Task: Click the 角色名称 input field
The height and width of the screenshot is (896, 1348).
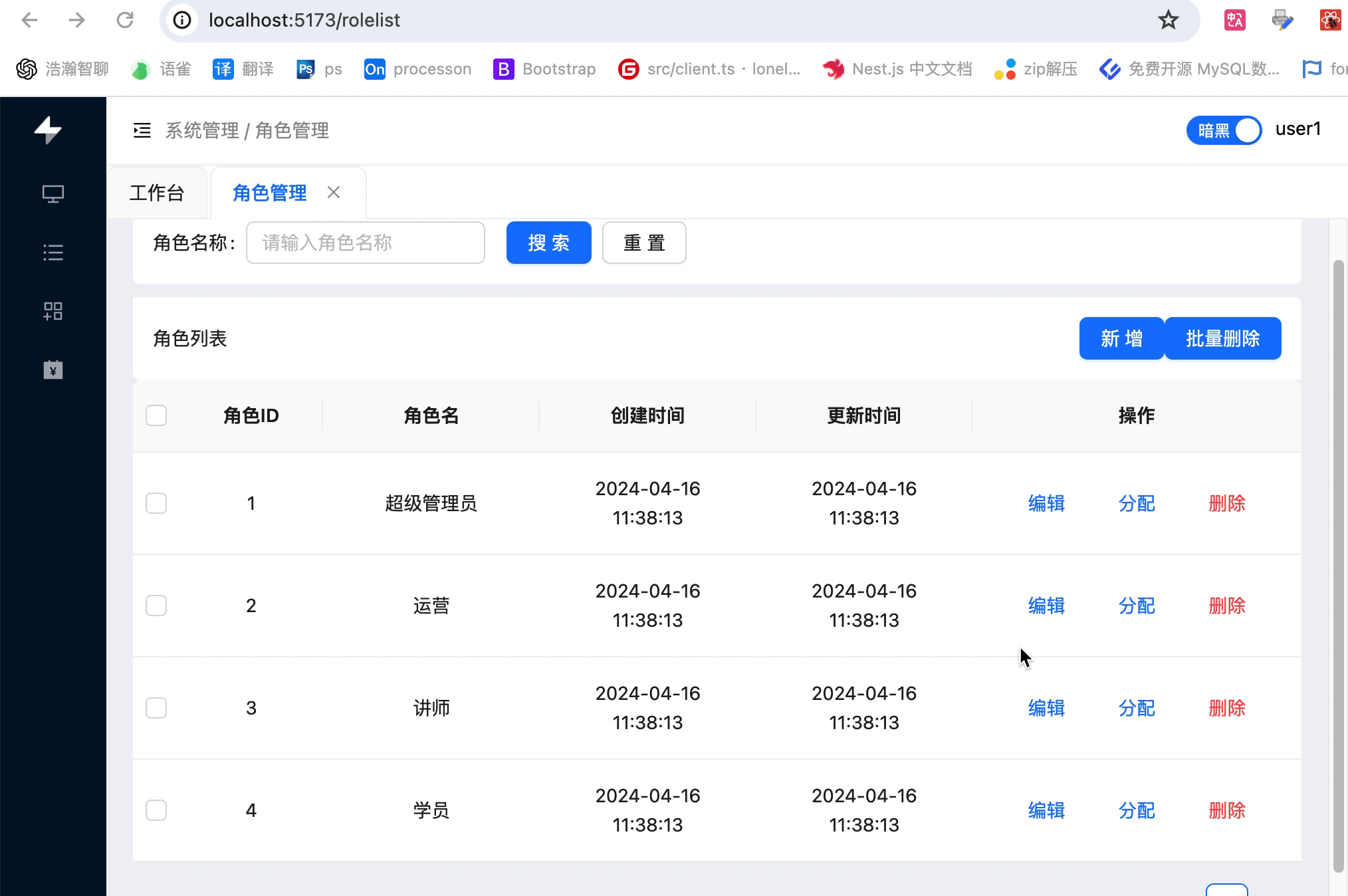Action: click(365, 243)
